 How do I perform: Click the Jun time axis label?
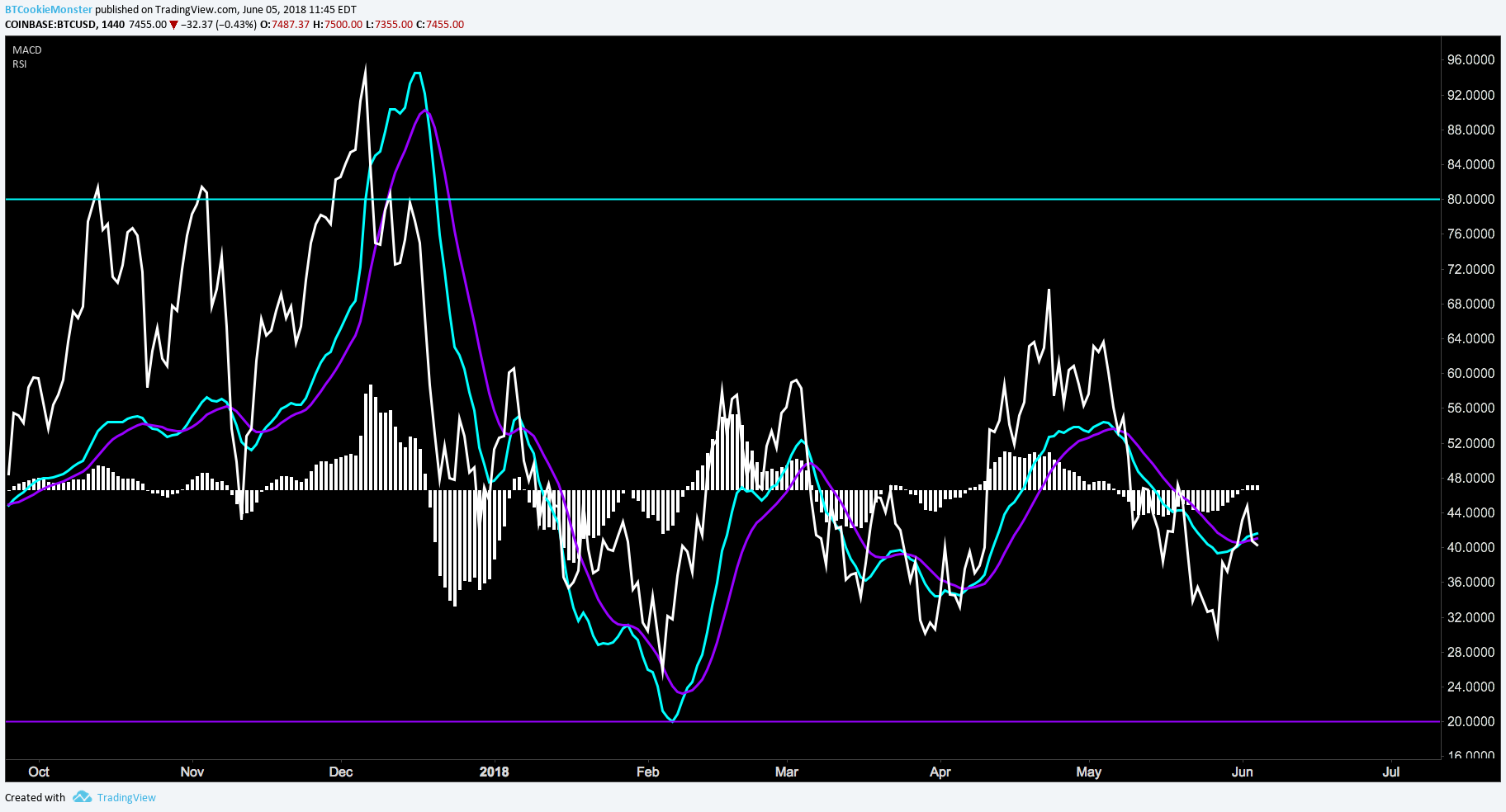1243,772
